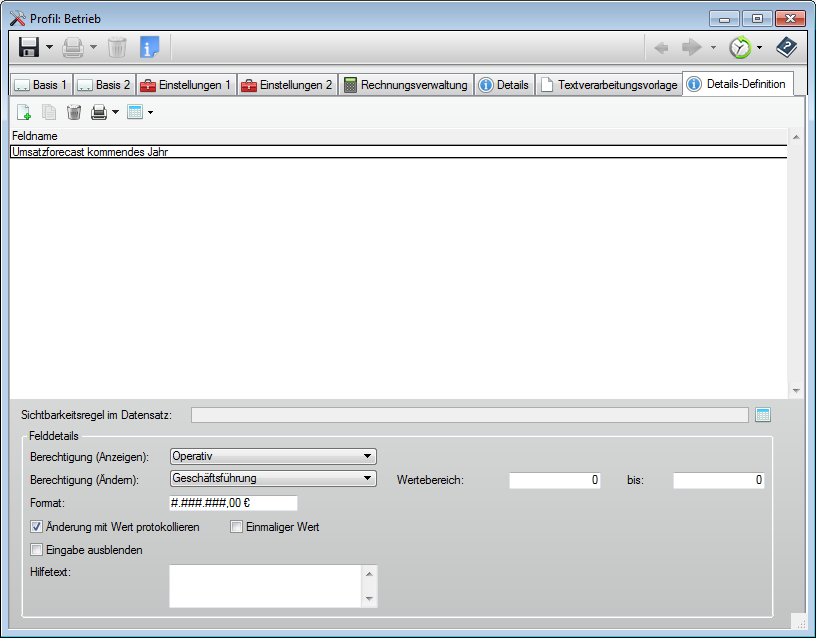This screenshot has height=638, width=816.
Task: Switch to the Rechnungsverwaltung tab
Action: coord(405,85)
